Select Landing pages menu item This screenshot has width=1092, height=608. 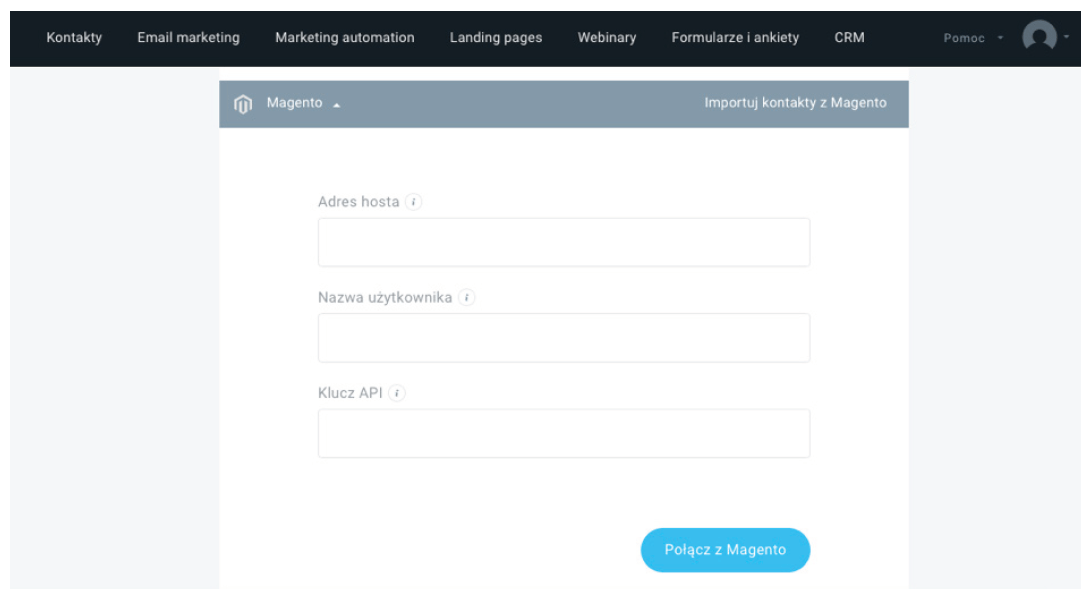pyautogui.click(x=496, y=38)
